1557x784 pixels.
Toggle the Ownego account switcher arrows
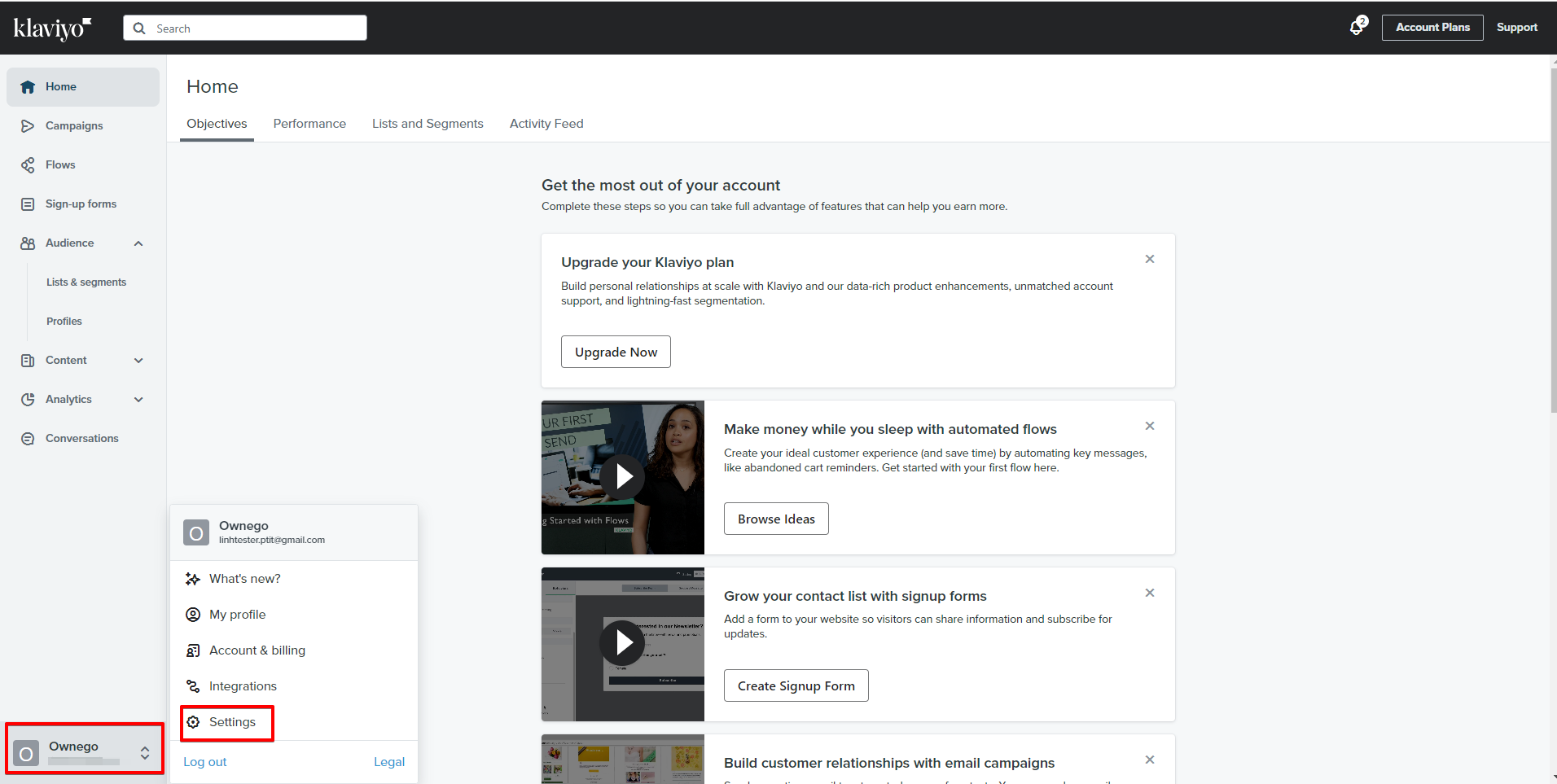[145, 753]
